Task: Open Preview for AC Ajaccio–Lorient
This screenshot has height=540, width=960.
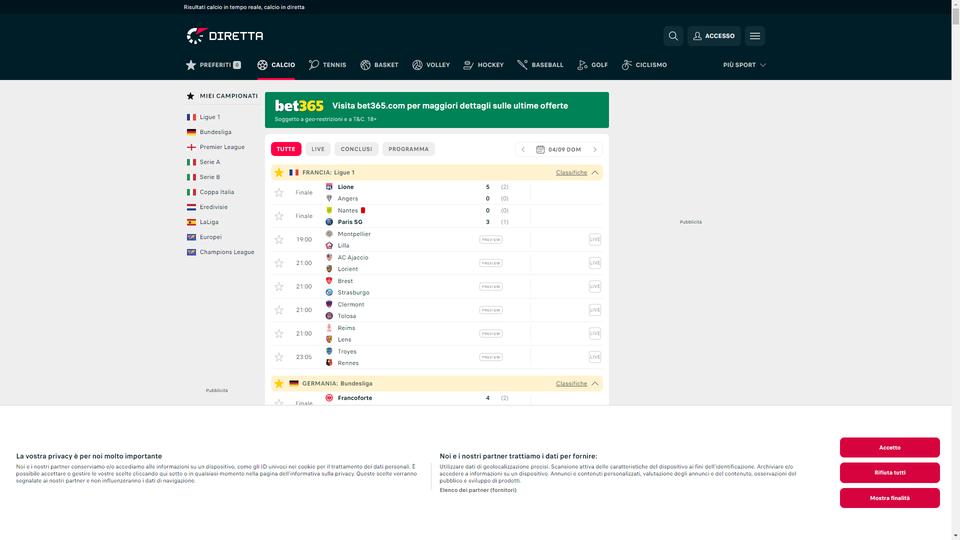Action: pos(491,263)
